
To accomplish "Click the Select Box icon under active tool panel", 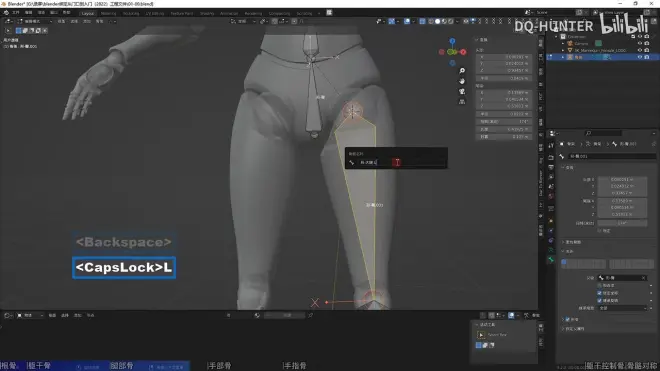I will coord(481,335).
